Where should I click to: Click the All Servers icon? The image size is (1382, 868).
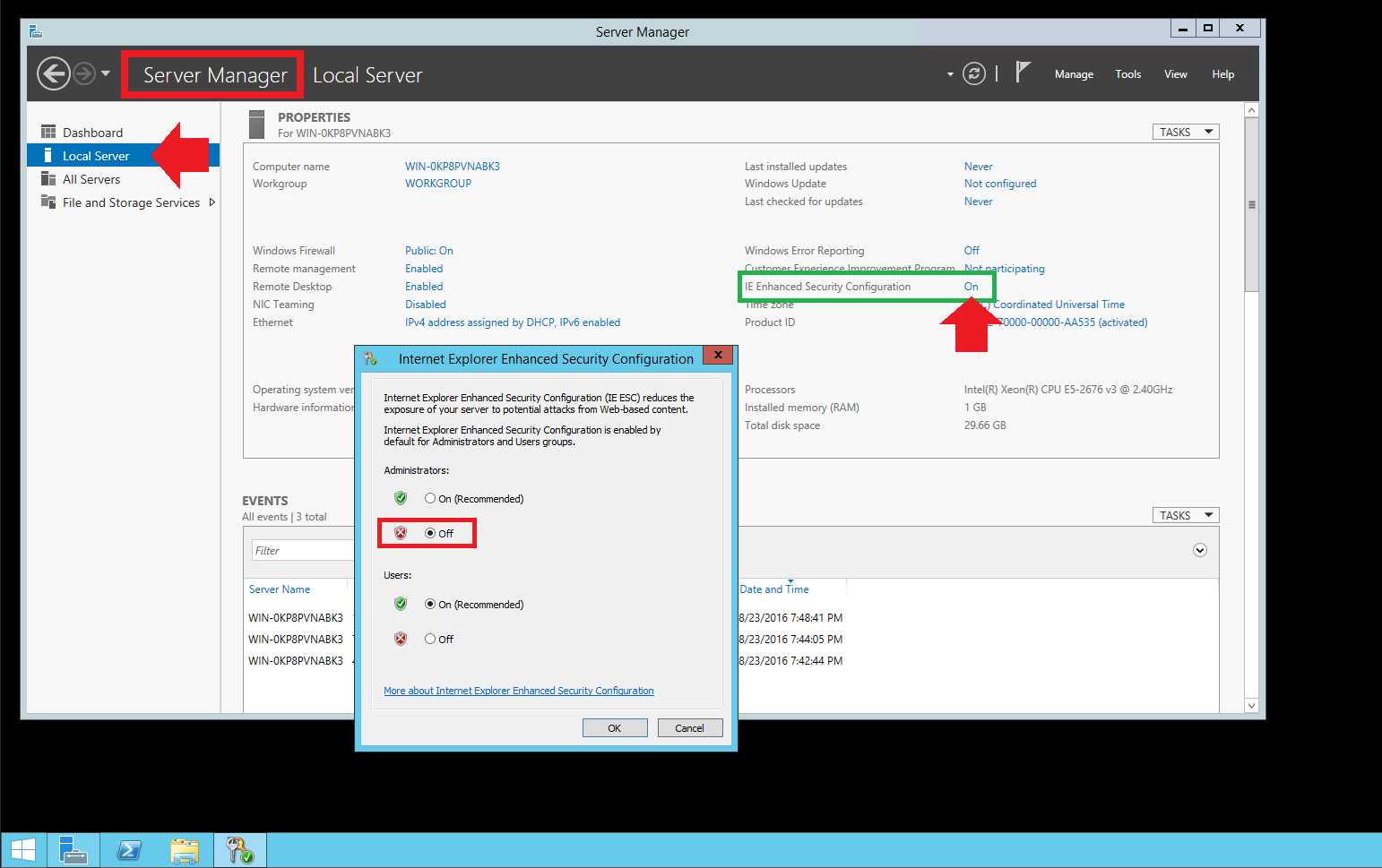(x=48, y=178)
